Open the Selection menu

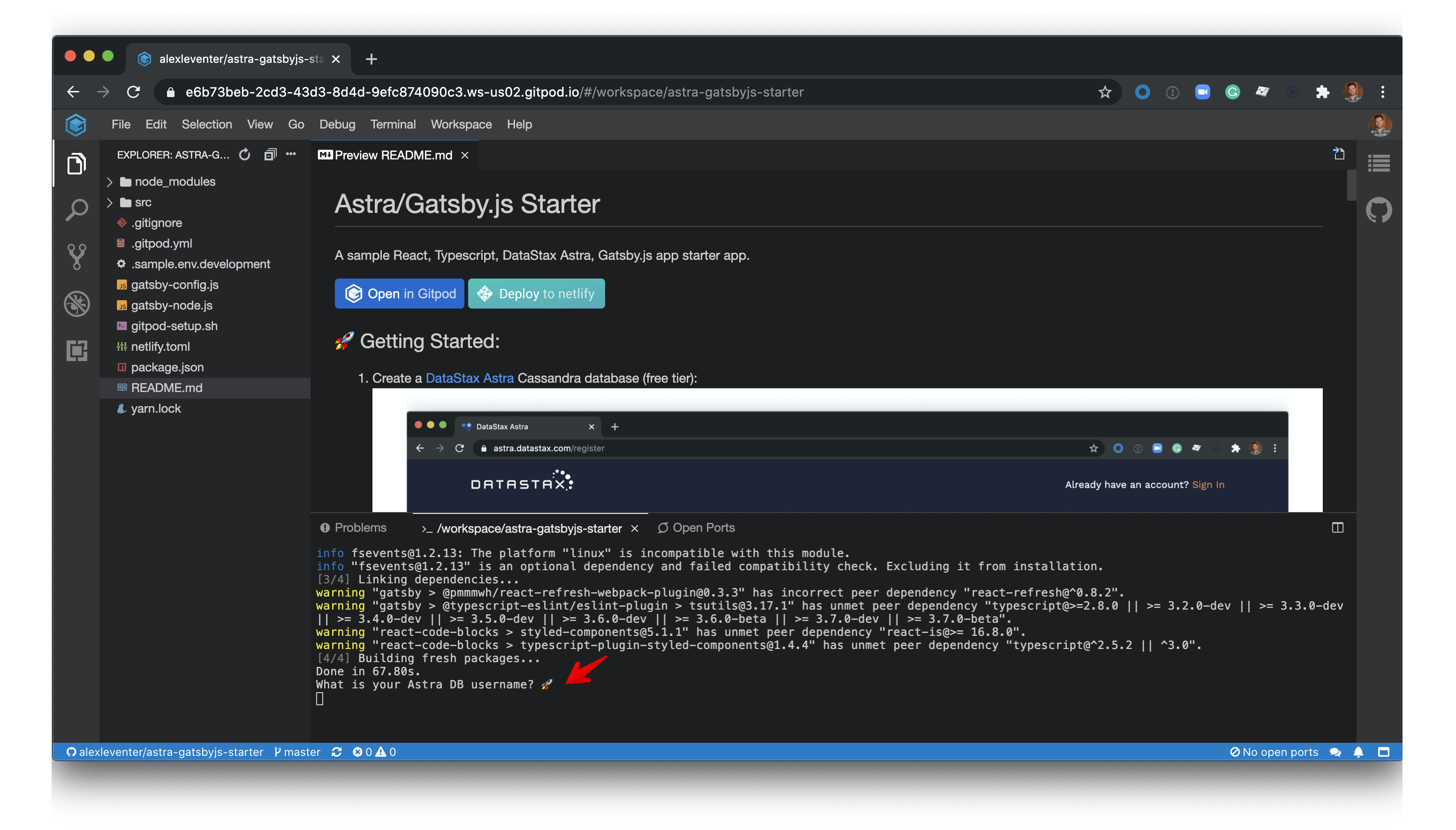click(x=207, y=124)
